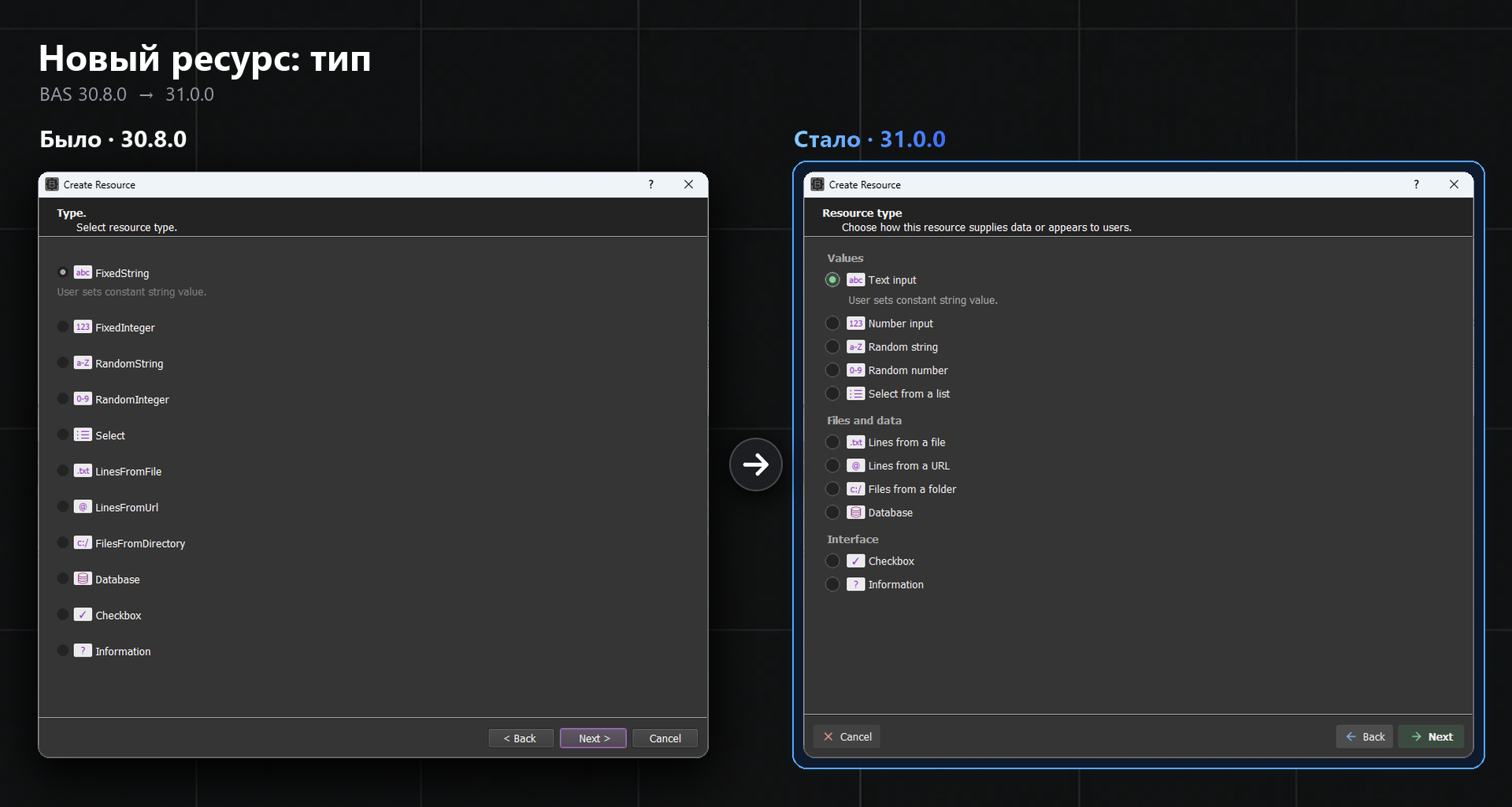
Task: Click the < Back button in old dialog
Action: [x=521, y=738]
